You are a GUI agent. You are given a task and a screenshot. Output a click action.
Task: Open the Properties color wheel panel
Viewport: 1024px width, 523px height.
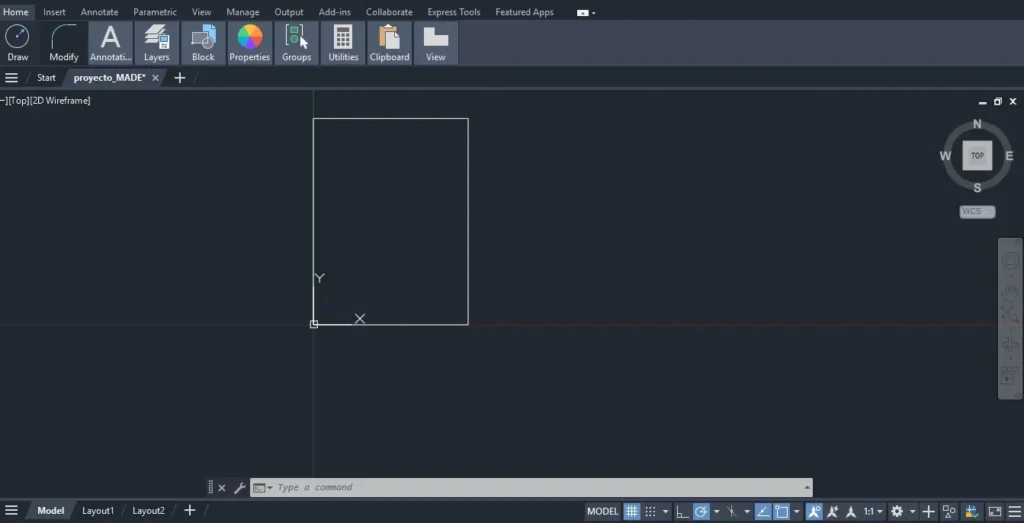pyautogui.click(x=249, y=43)
